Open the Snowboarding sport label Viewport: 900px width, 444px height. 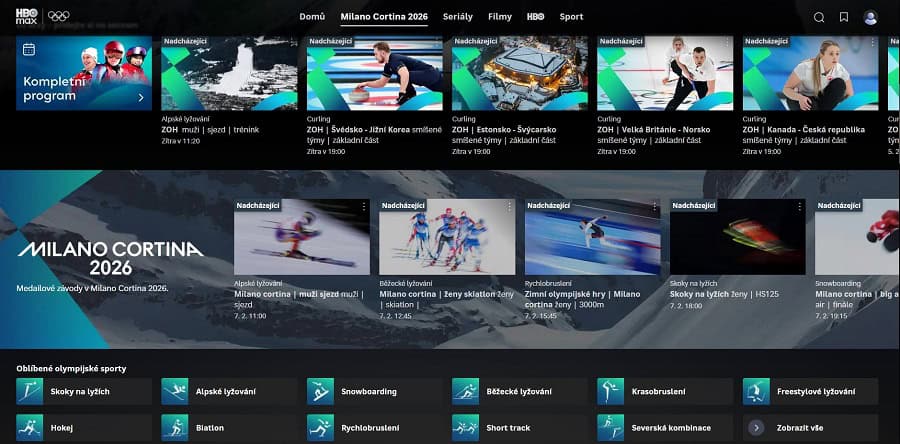click(x=369, y=392)
